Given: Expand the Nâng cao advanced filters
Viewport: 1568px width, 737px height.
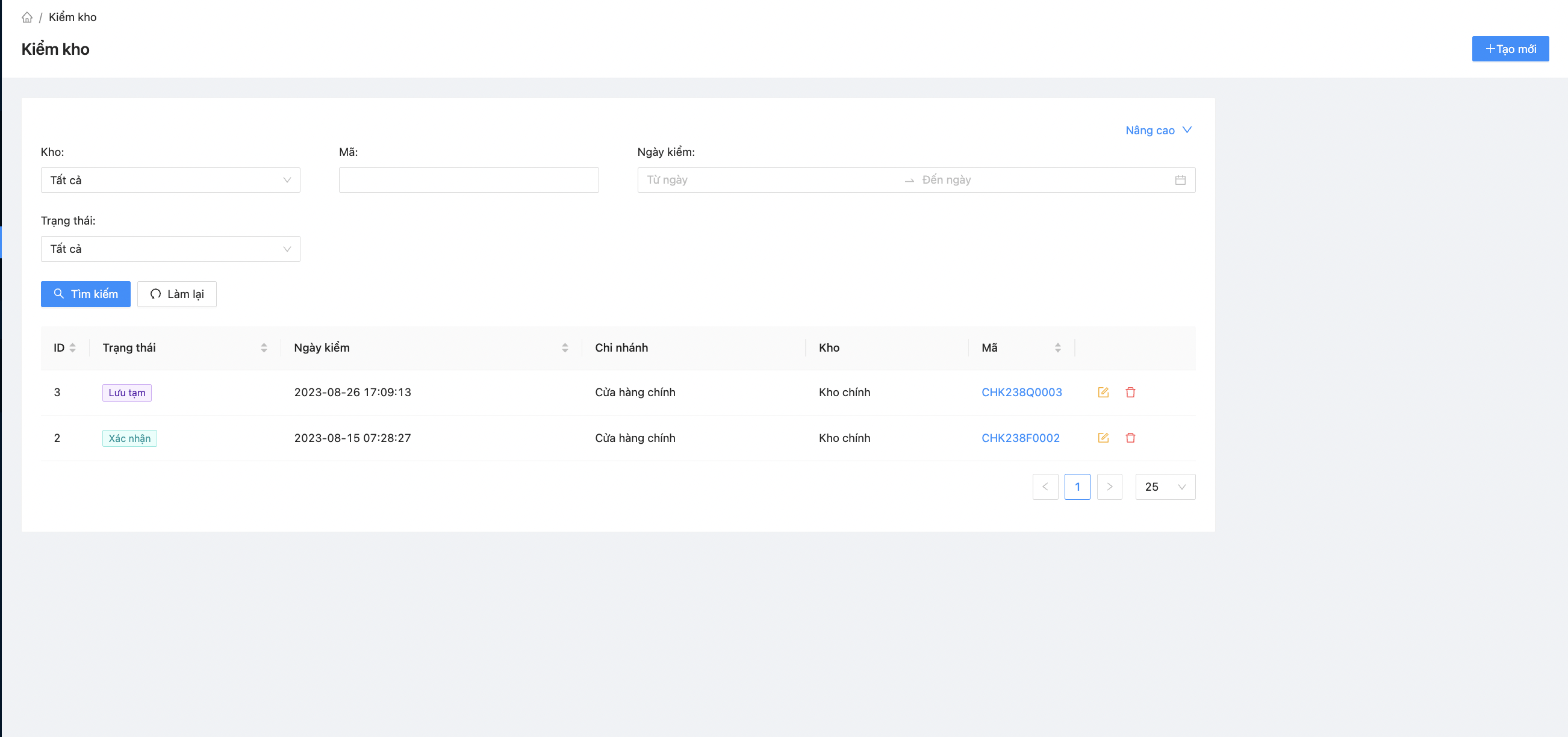Looking at the screenshot, I should click(x=1158, y=130).
